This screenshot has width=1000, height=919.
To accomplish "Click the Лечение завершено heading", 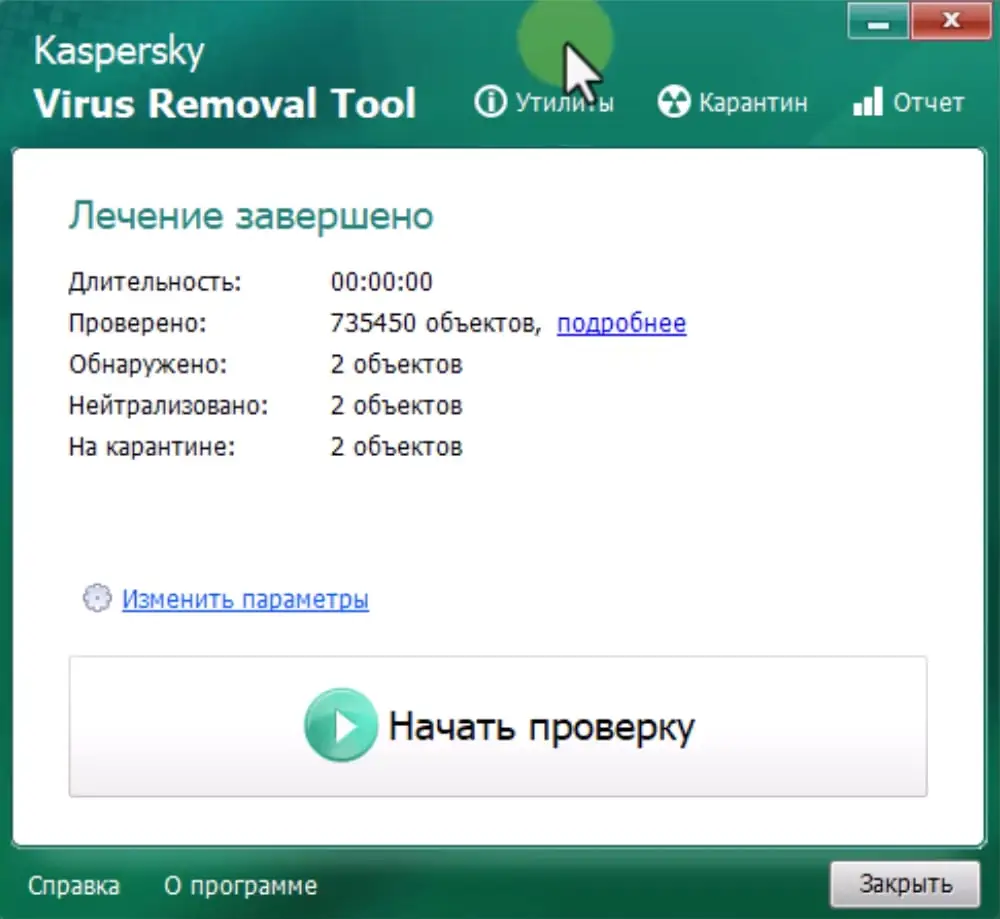I will pyautogui.click(x=251, y=216).
